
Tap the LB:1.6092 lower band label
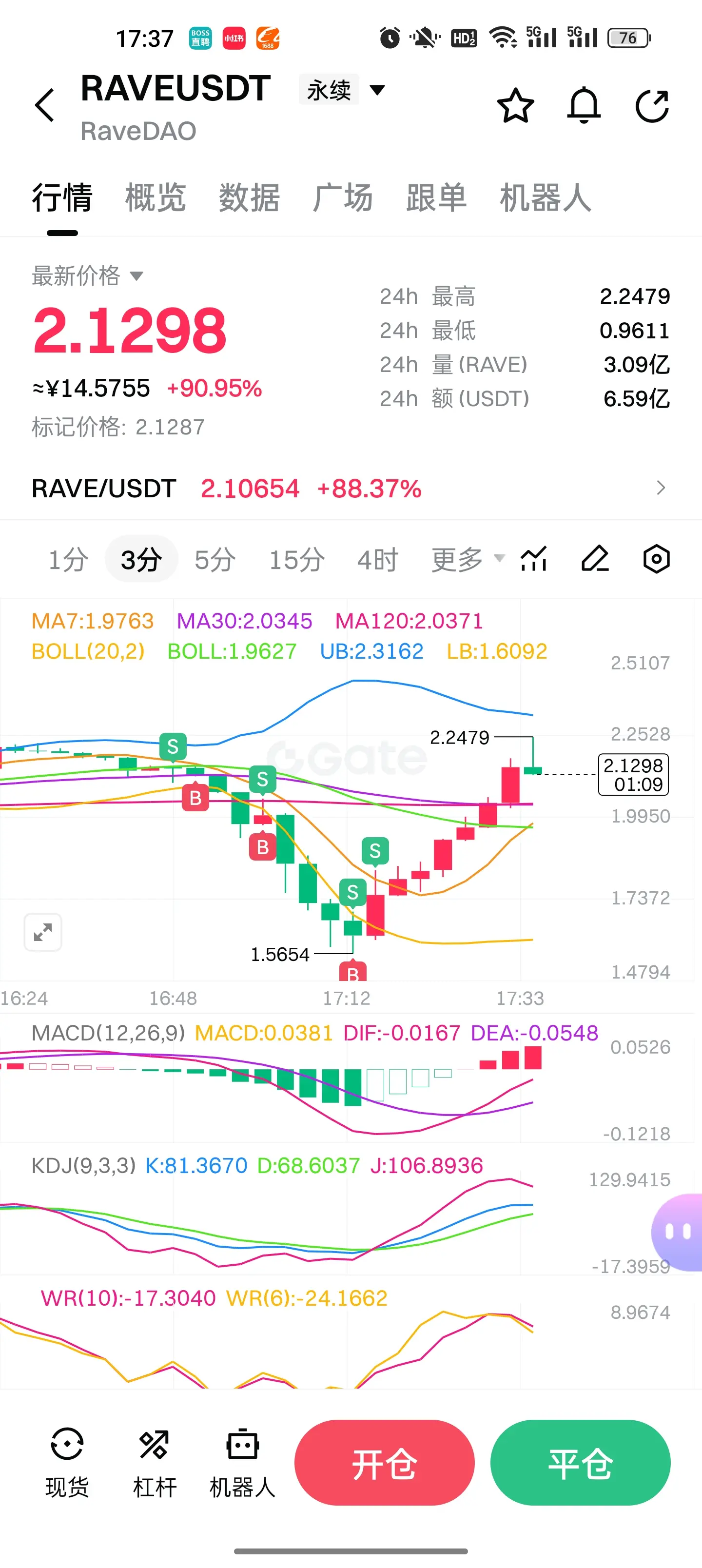point(497,651)
